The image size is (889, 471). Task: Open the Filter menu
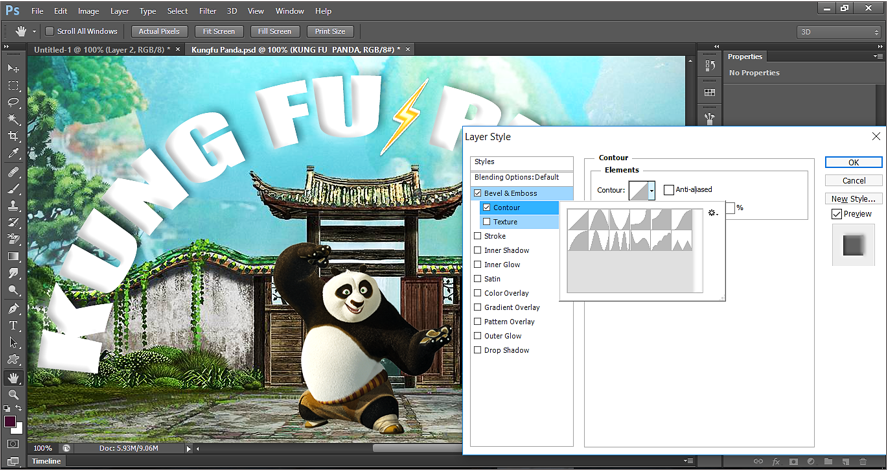coord(208,11)
